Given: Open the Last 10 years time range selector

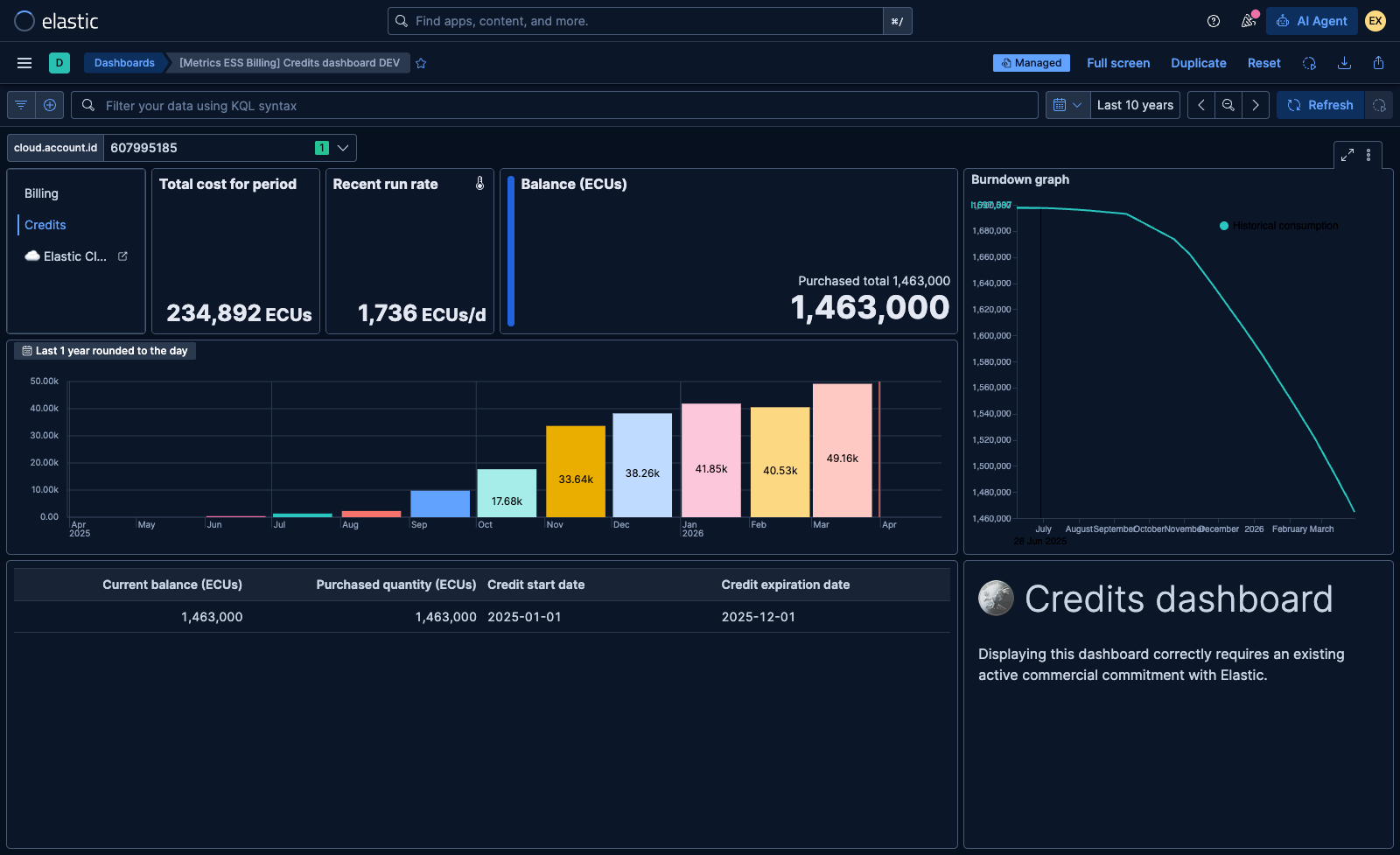Looking at the screenshot, I should tap(1135, 105).
